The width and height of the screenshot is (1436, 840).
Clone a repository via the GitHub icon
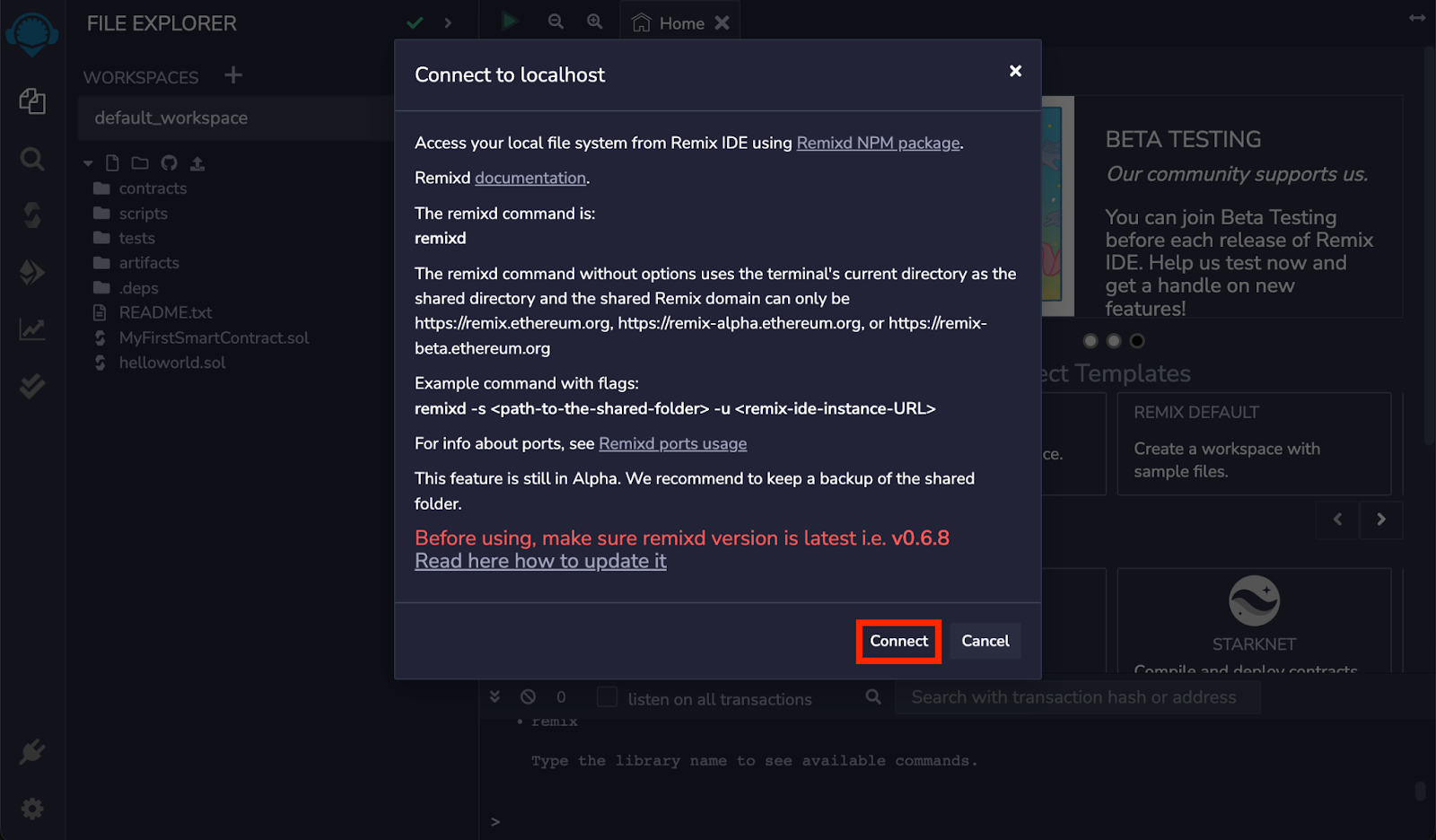[x=169, y=163]
